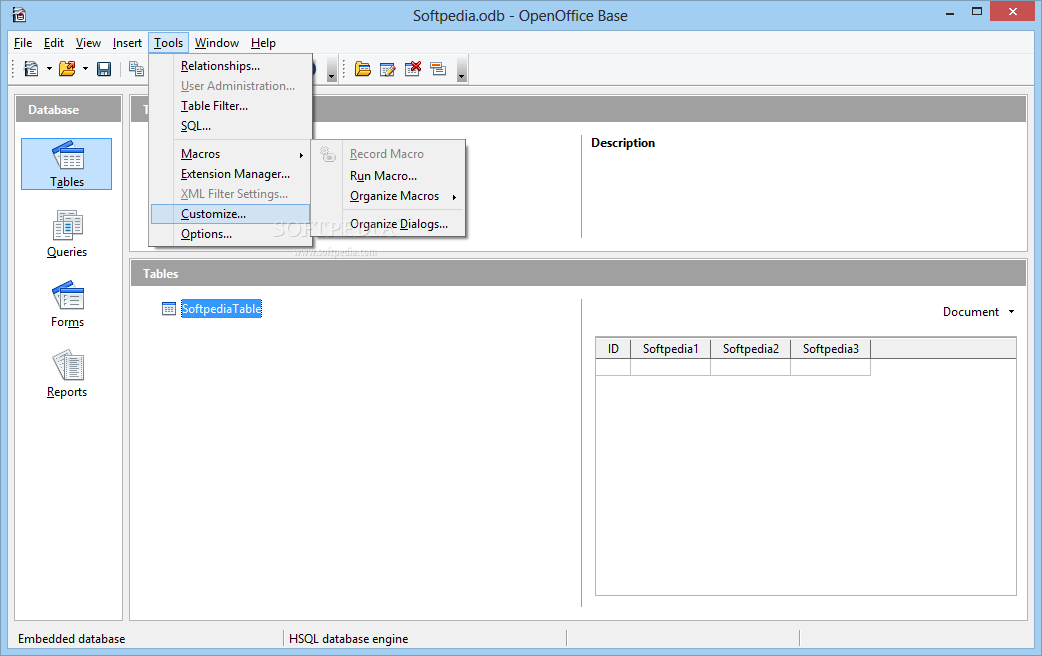Open the Edit menu
Viewport: 1042px width, 656px height.
pyautogui.click(x=54, y=43)
